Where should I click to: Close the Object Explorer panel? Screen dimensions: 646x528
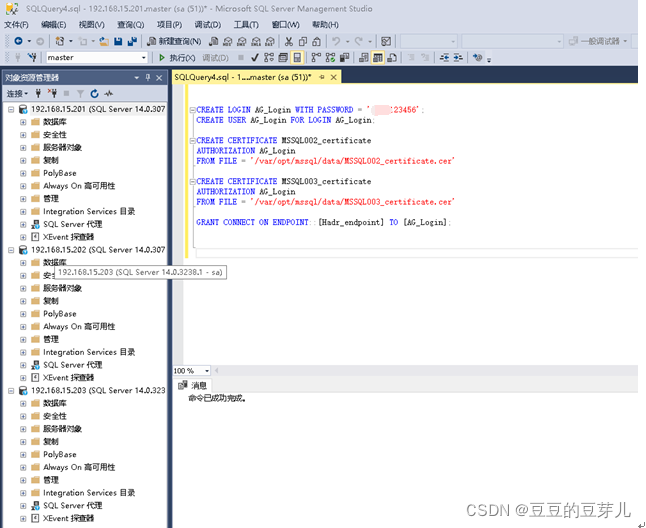[x=159, y=77]
